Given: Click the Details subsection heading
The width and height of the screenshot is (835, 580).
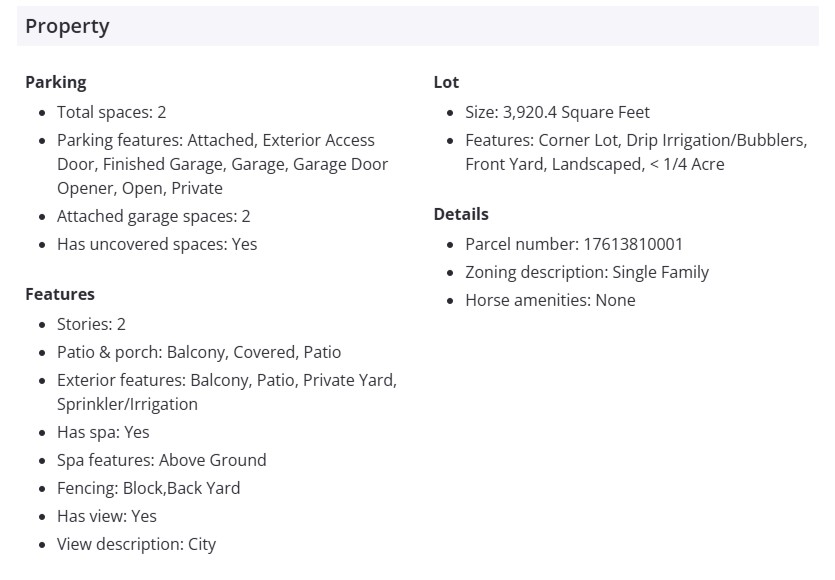Looking at the screenshot, I should [x=461, y=214].
